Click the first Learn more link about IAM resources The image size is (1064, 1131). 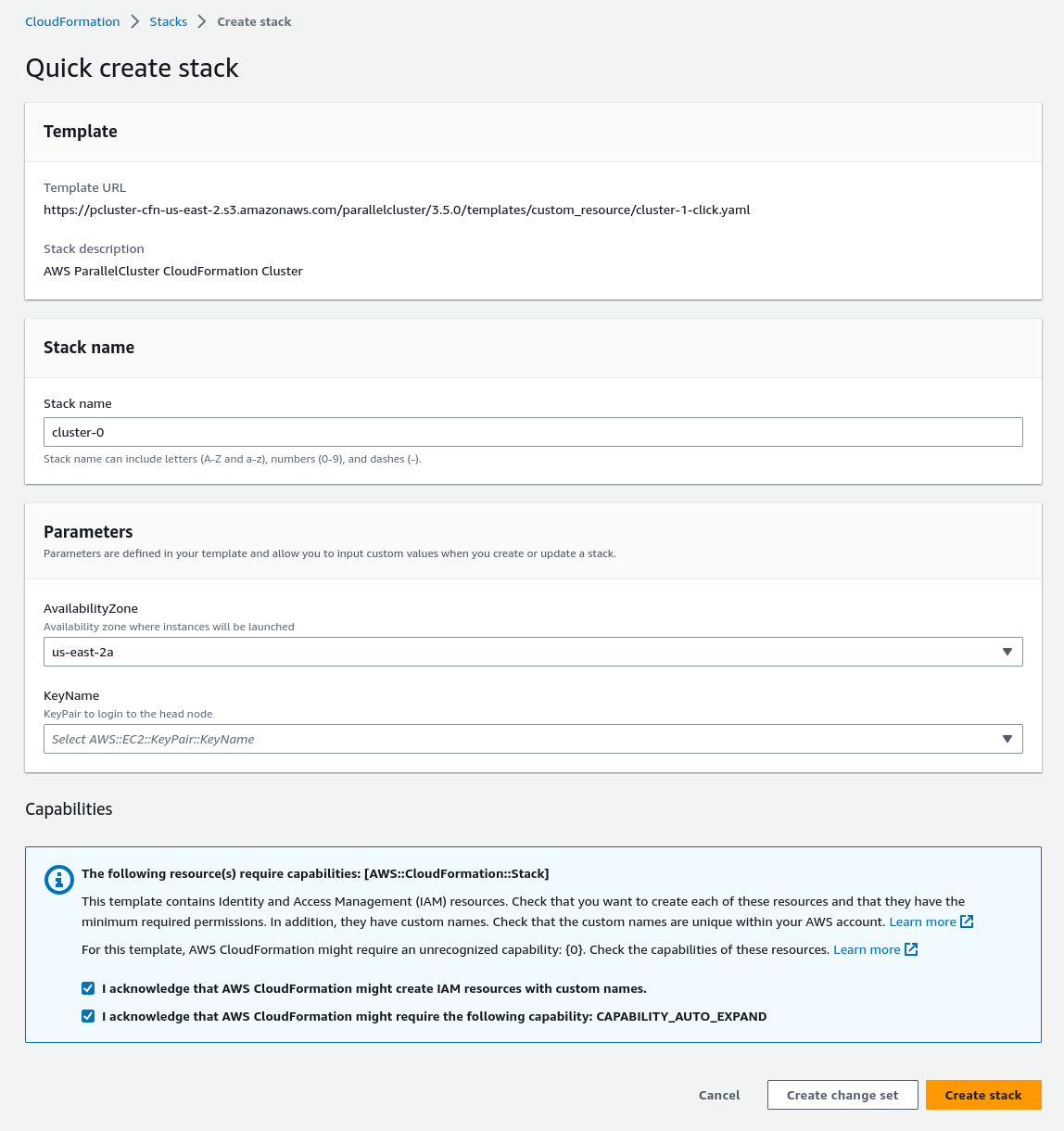point(923,921)
